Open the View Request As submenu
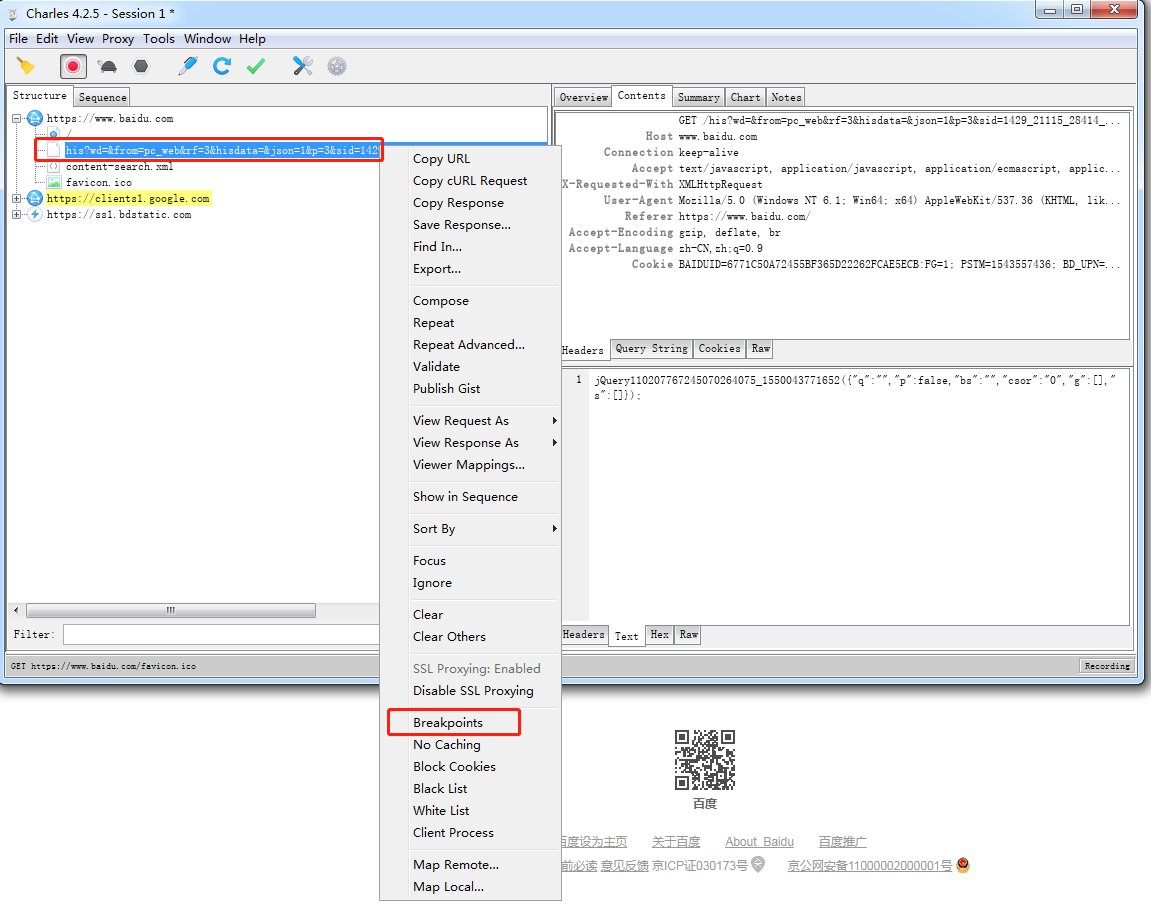1151x906 pixels. pos(484,421)
